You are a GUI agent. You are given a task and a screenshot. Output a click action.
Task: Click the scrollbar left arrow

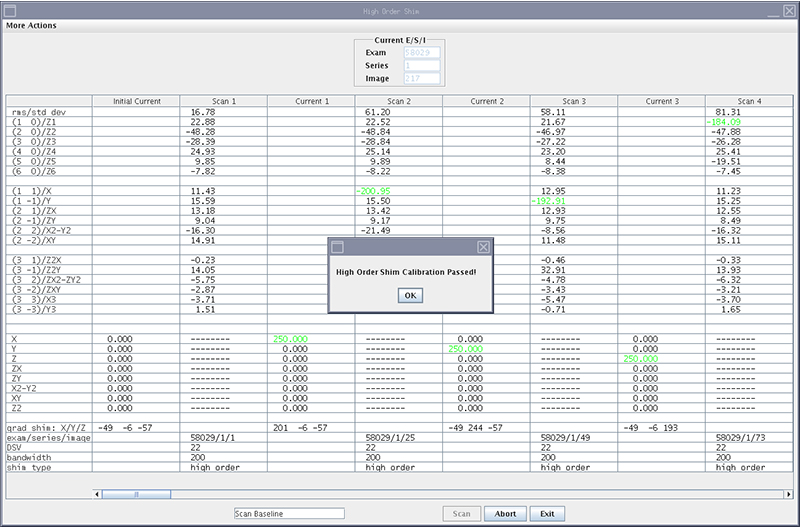click(97, 493)
